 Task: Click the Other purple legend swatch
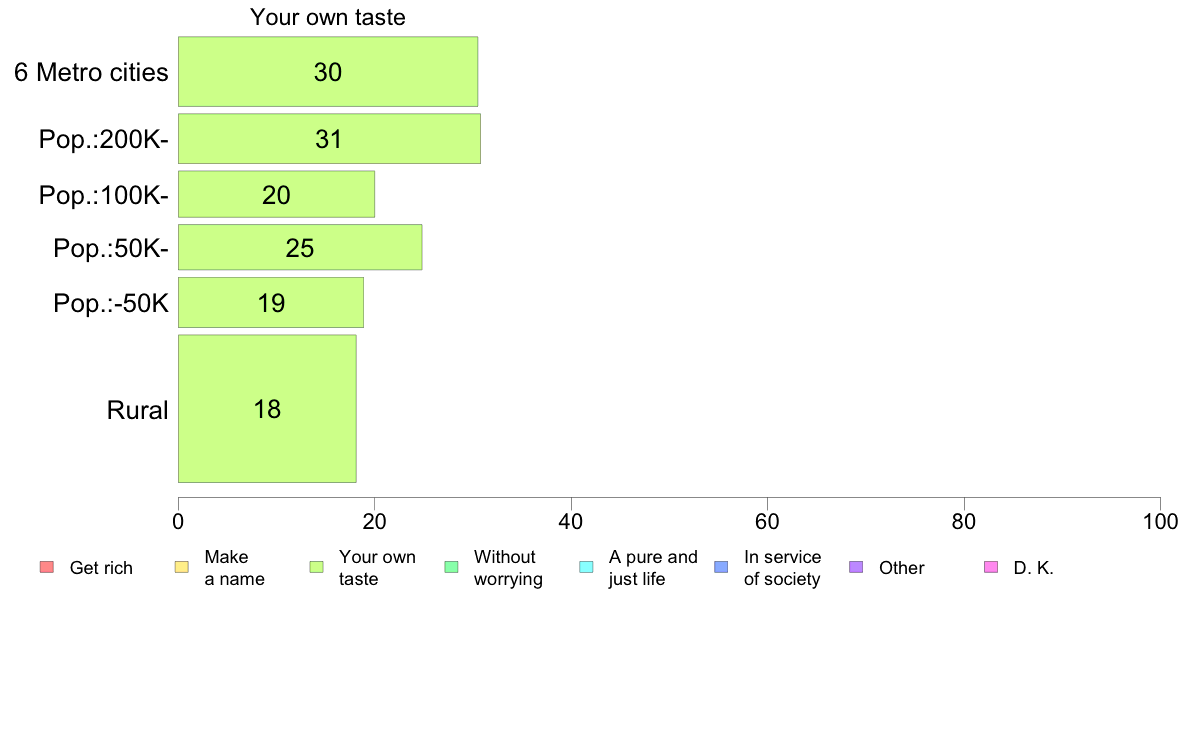tap(856, 567)
